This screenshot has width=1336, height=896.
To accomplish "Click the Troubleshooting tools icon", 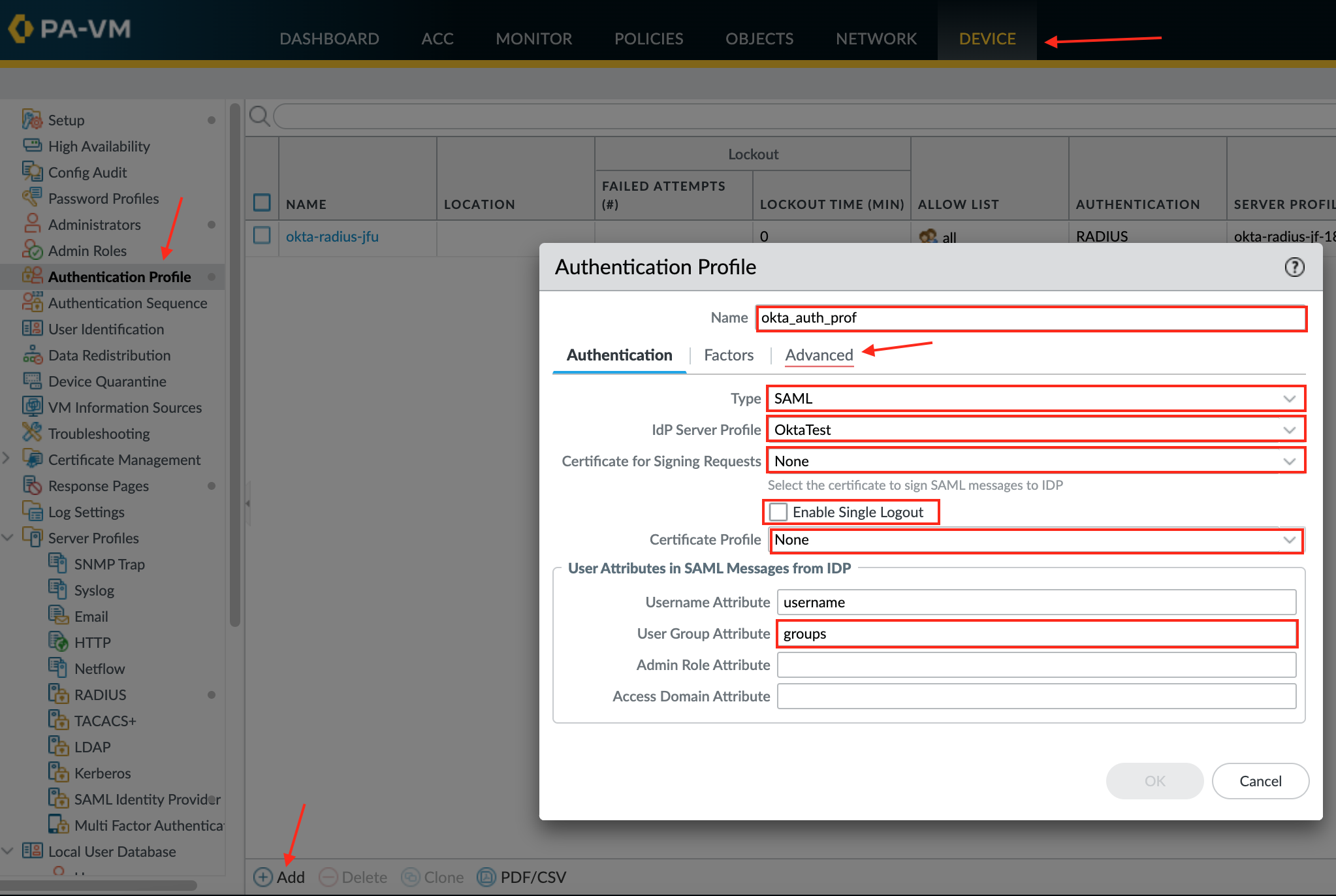I will pyautogui.click(x=31, y=433).
